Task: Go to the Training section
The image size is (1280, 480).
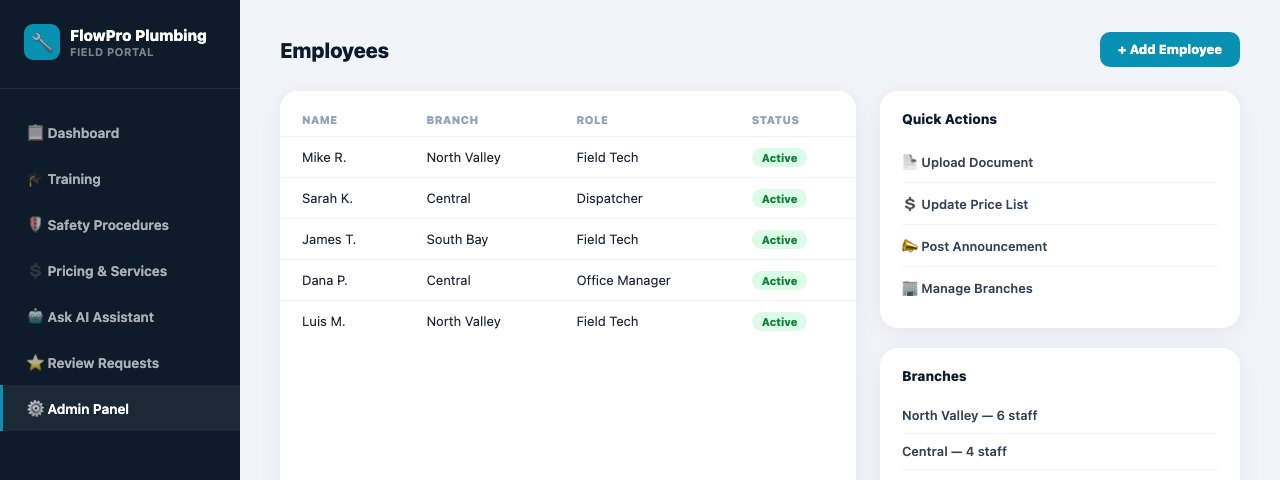Action: [x=120, y=179]
